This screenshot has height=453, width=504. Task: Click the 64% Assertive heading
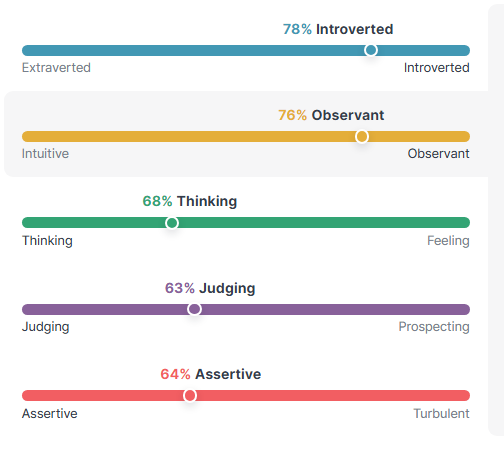click(x=211, y=374)
